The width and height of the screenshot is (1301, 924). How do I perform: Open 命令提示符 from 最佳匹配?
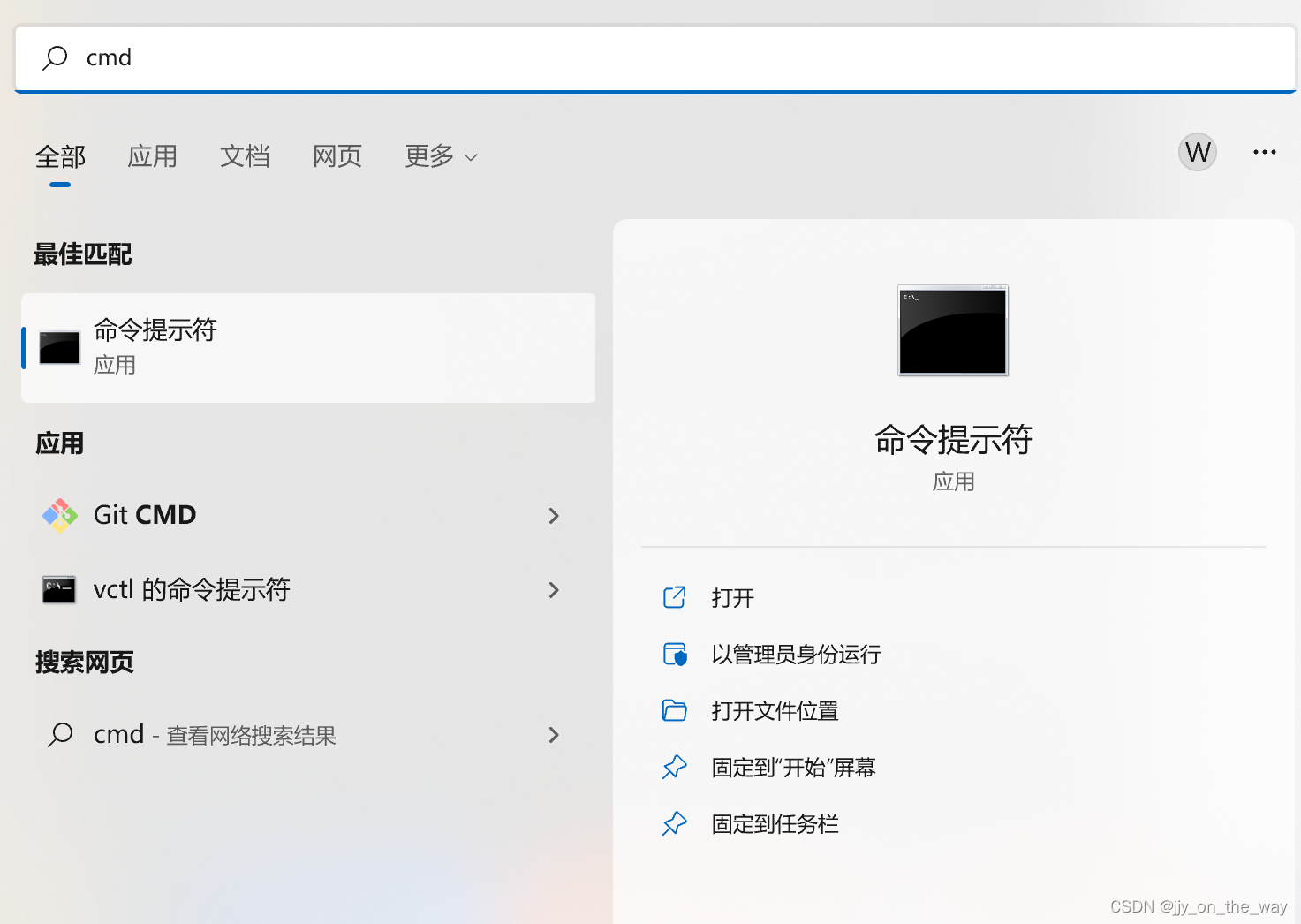click(155, 346)
